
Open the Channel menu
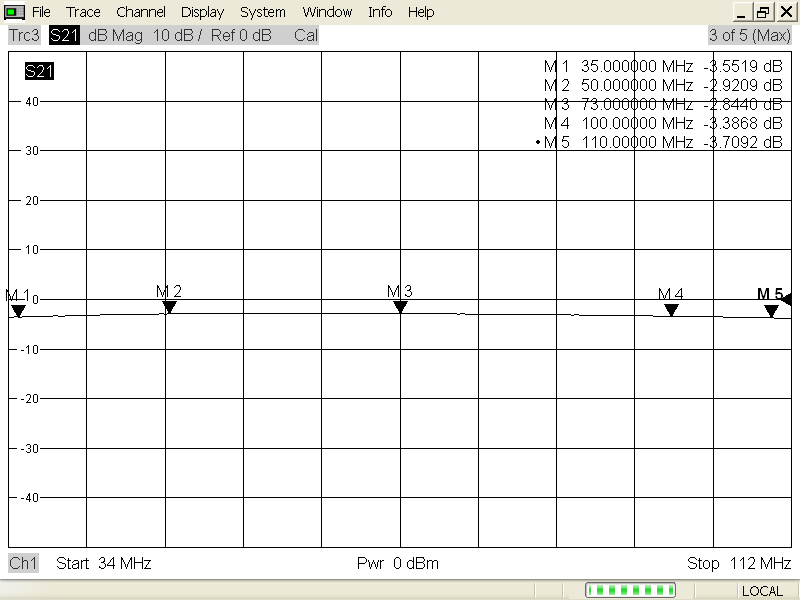[x=141, y=12]
